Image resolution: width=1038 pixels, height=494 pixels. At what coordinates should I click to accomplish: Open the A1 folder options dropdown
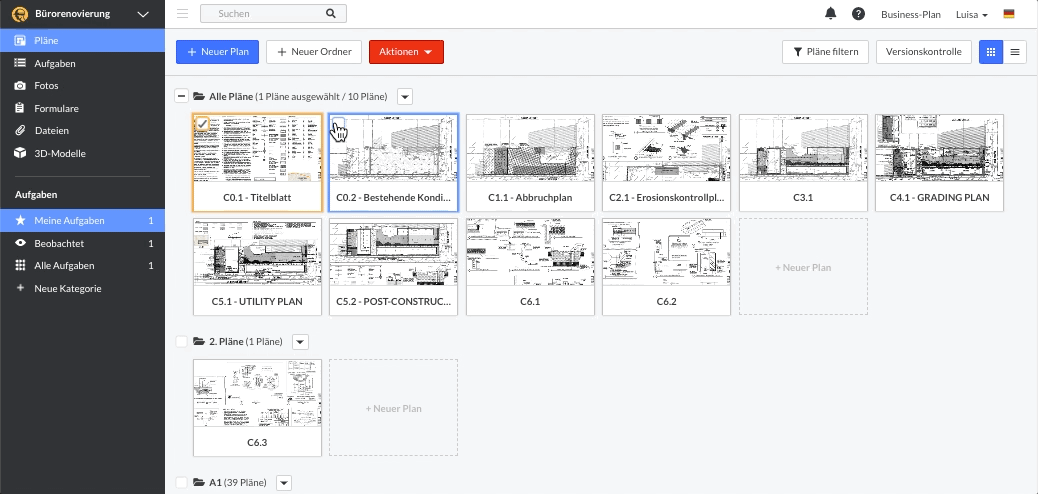click(284, 482)
